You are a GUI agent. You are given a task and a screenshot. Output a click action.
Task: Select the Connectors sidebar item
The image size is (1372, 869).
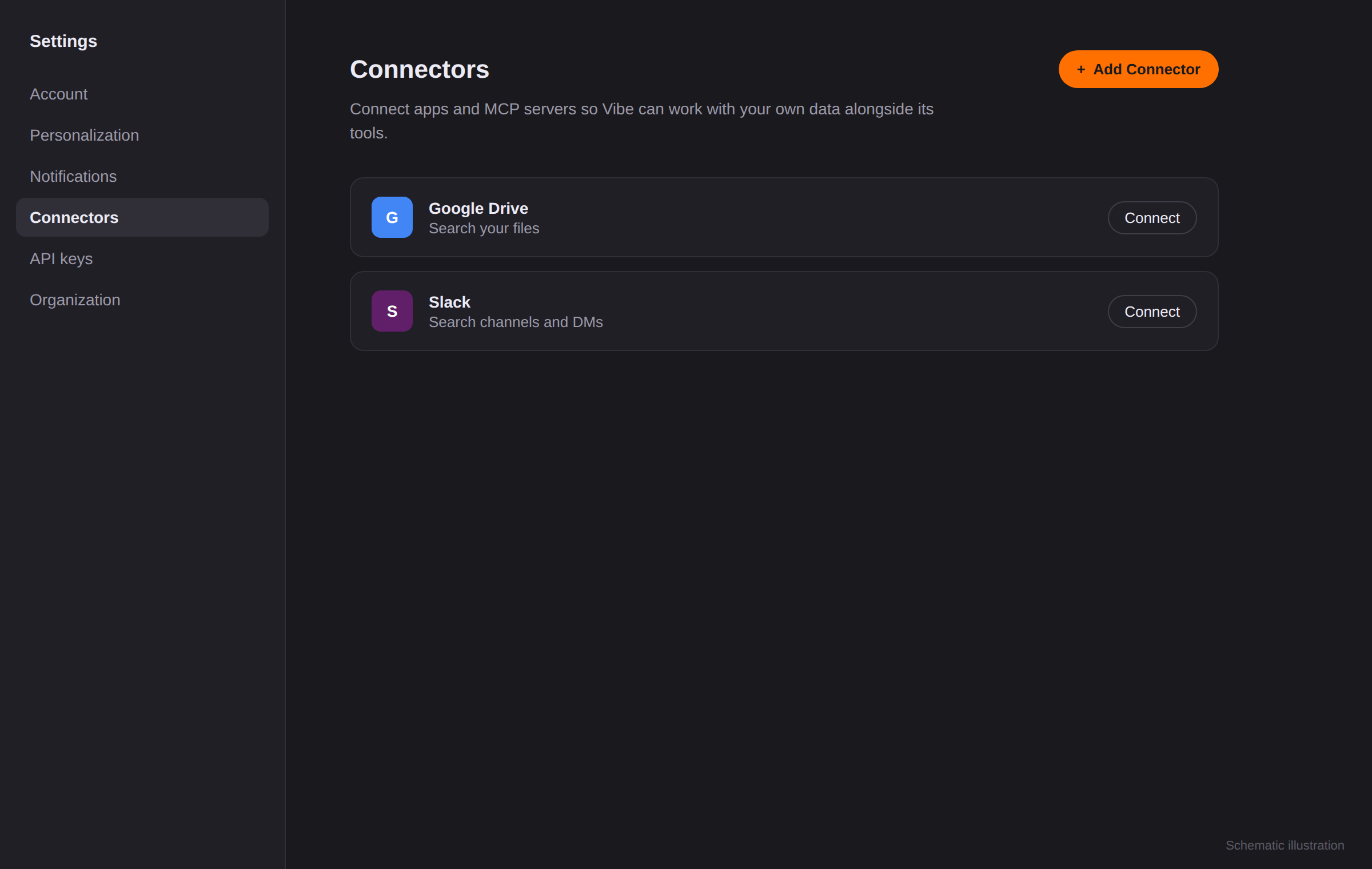pos(142,217)
